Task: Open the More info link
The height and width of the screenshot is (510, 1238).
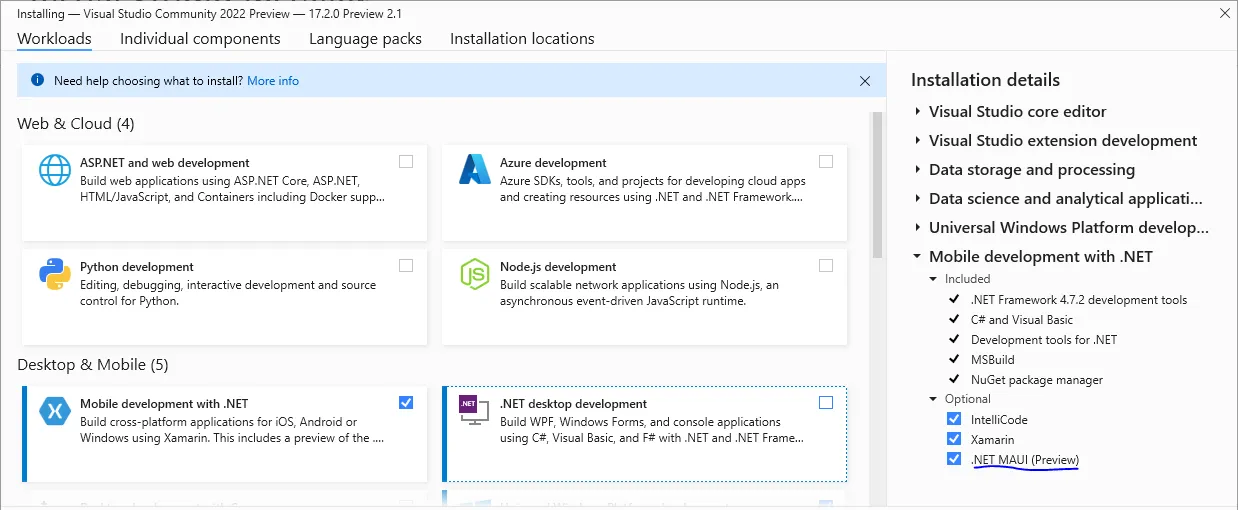Action: point(273,80)
